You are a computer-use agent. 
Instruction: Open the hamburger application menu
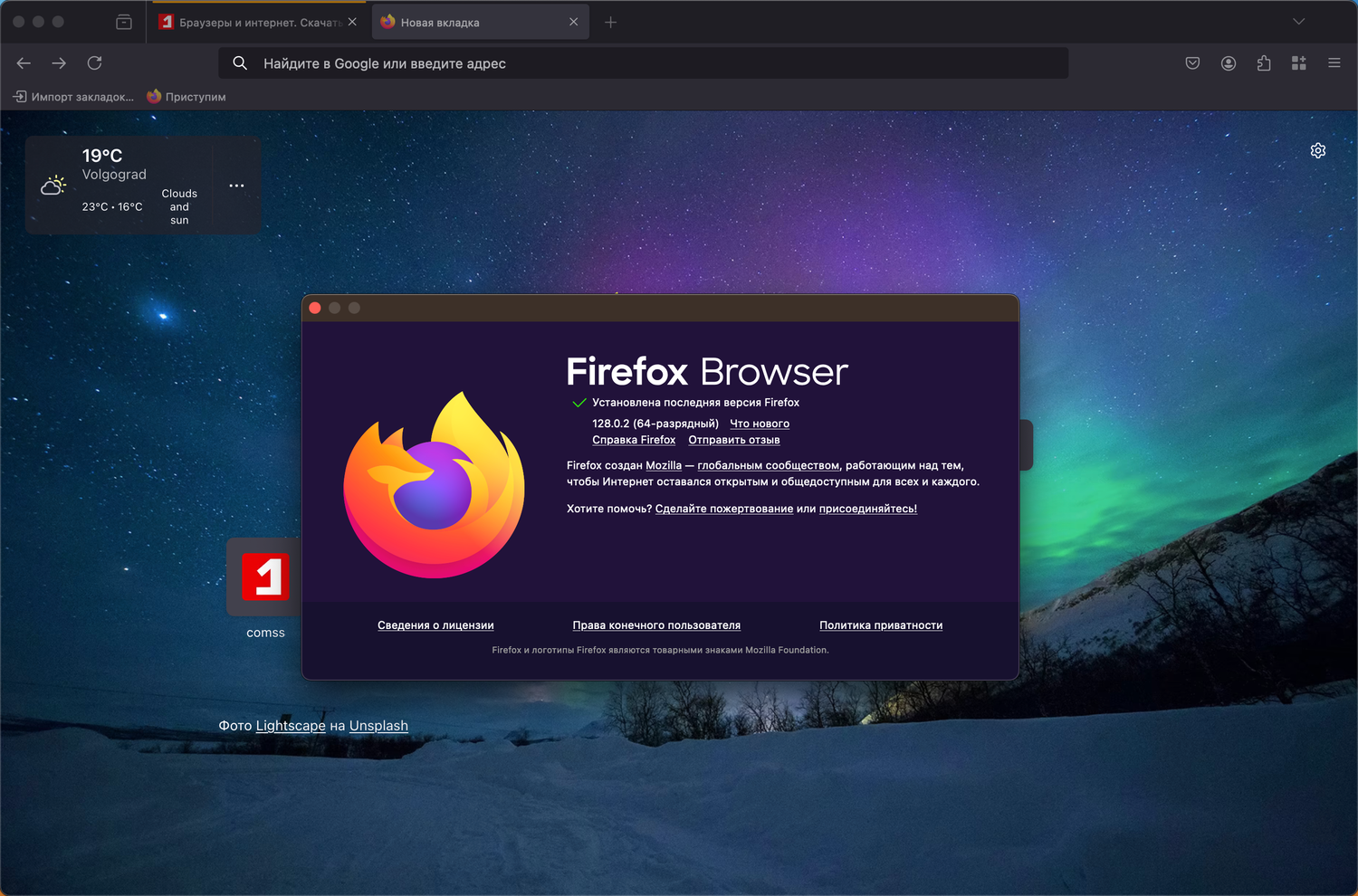click(1334, 63)
